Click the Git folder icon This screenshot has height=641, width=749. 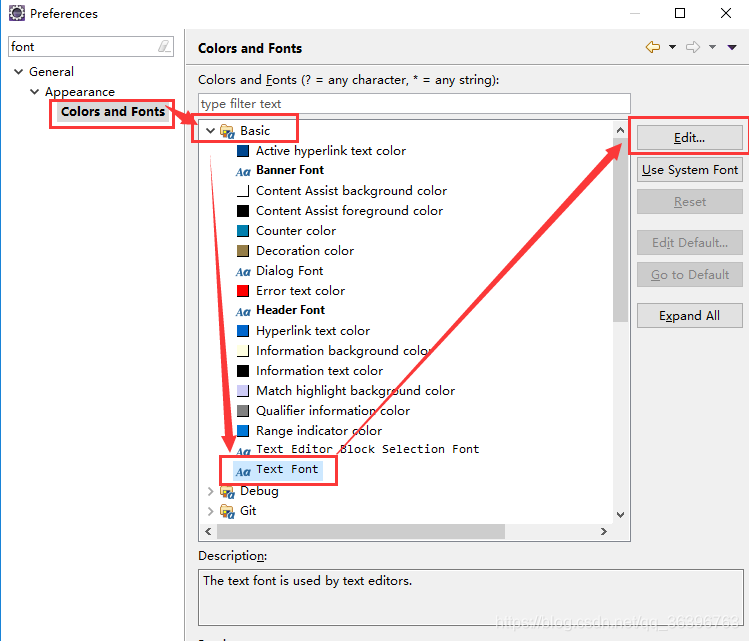click(x=227, y=512)
